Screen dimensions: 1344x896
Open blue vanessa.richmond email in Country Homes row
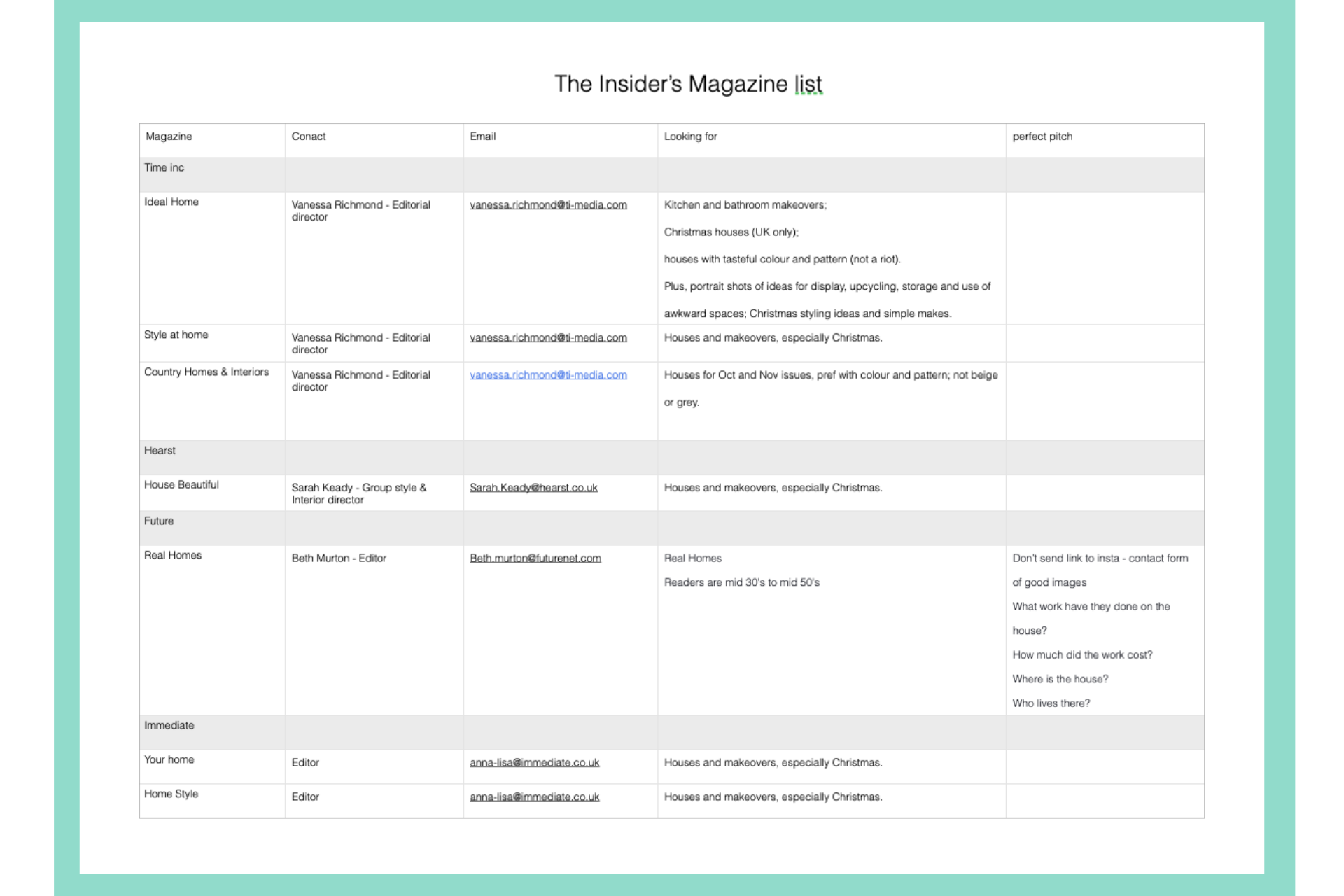click(548, 375)
